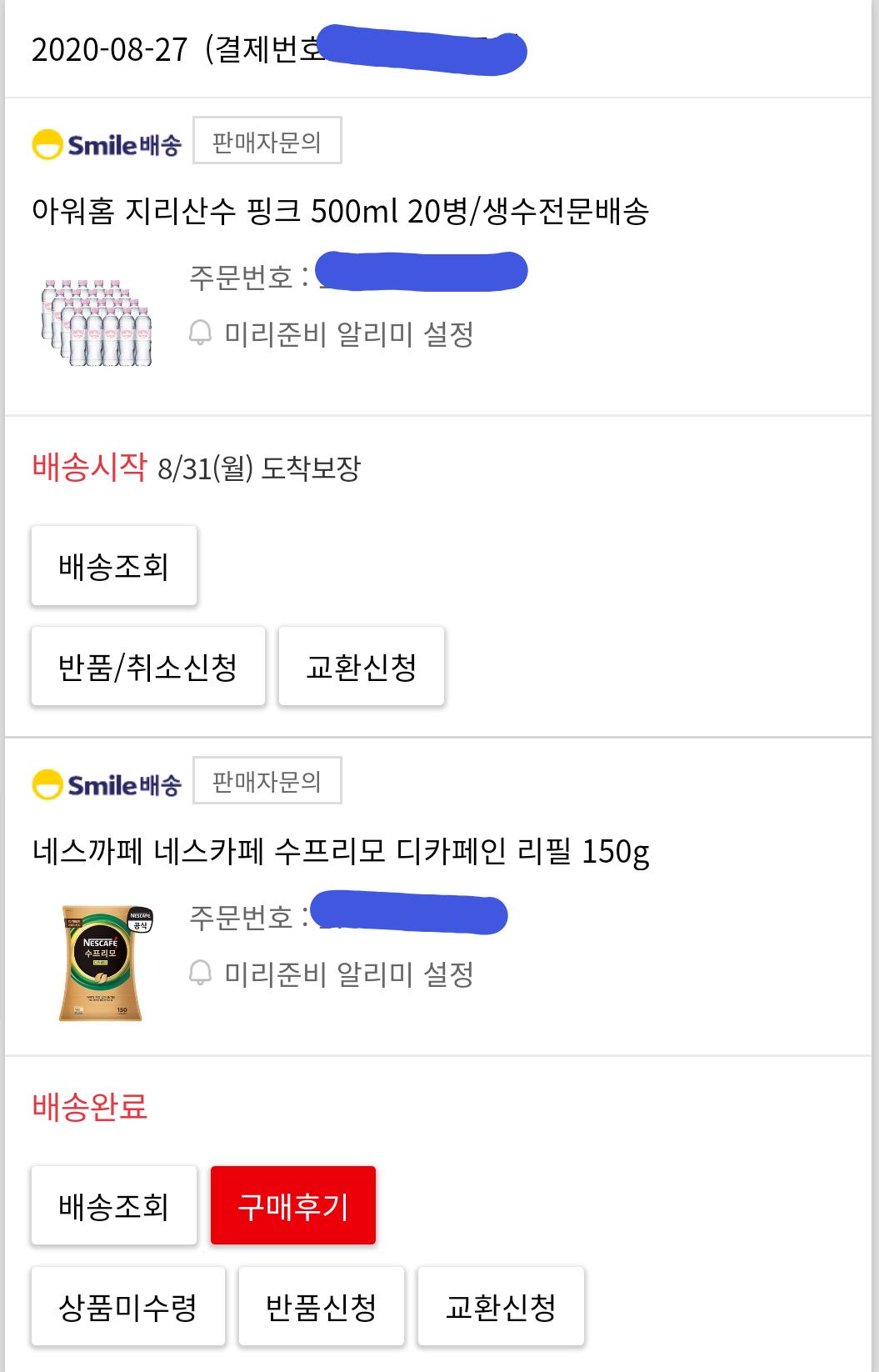Viewport: 879px width, 1372px height.
Task: Open the 아워홈 지리산수 핑크 product title
Action: tap(340, 212)
